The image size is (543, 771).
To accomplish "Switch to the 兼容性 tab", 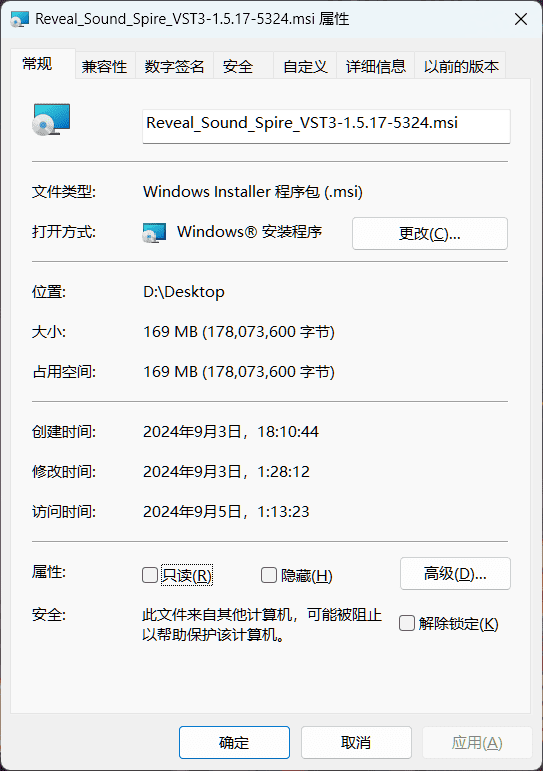I will (105, 66).
